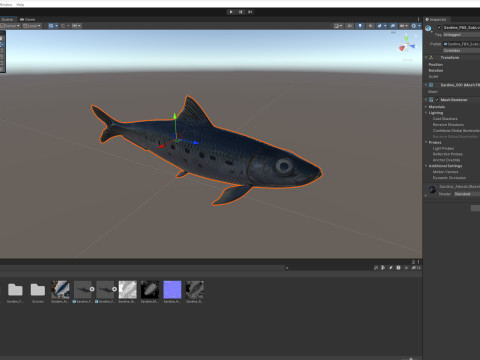Open the Tag dropdown showing Untagged
This screenshot has width=480, height=360.
tap(461, 35)
